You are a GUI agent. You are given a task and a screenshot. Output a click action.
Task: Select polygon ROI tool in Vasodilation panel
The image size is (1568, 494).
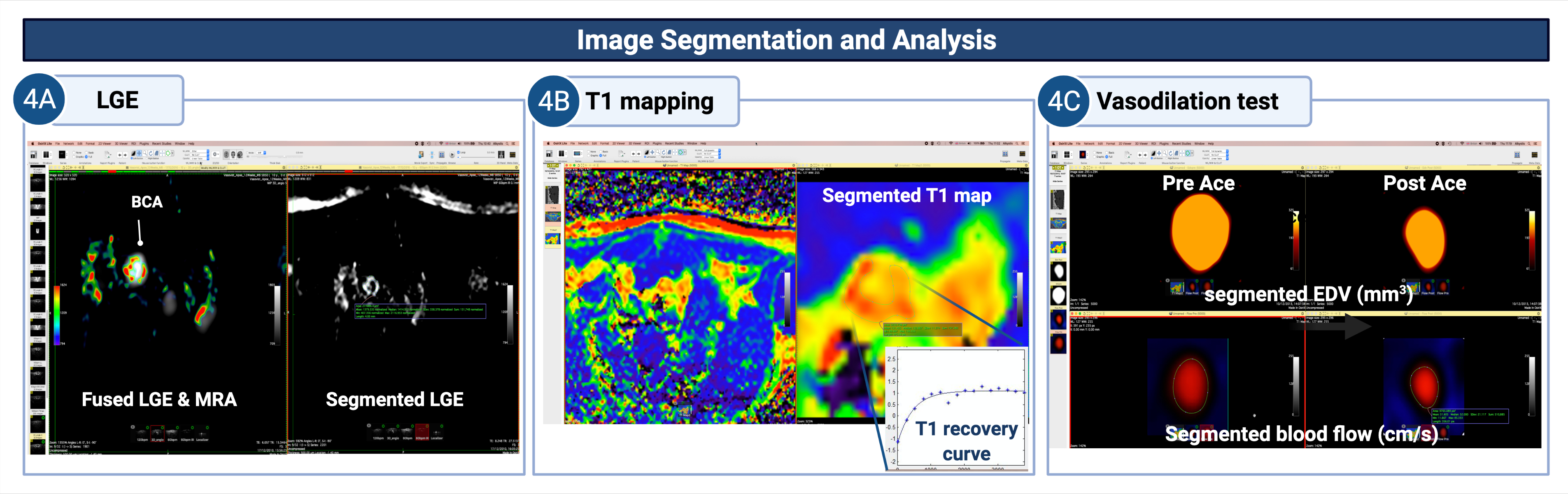(1188, 153)
